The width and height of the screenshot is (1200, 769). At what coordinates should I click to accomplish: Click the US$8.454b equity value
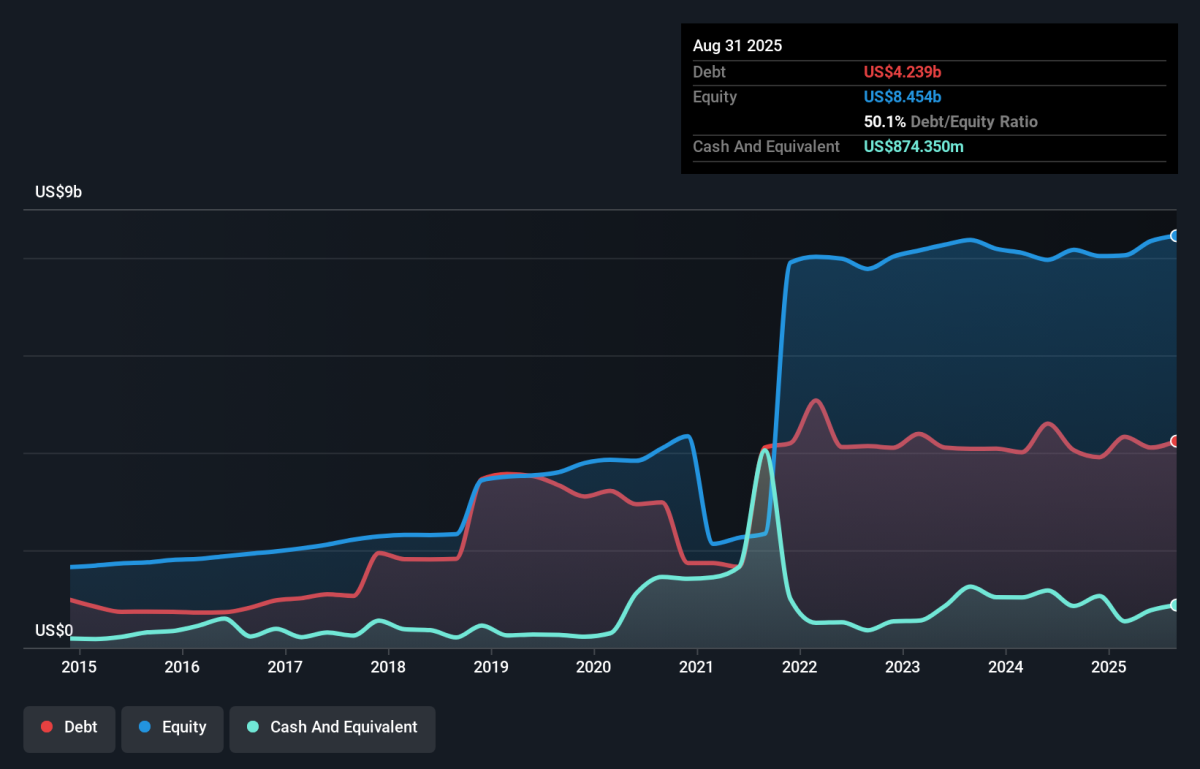[902, 97]
